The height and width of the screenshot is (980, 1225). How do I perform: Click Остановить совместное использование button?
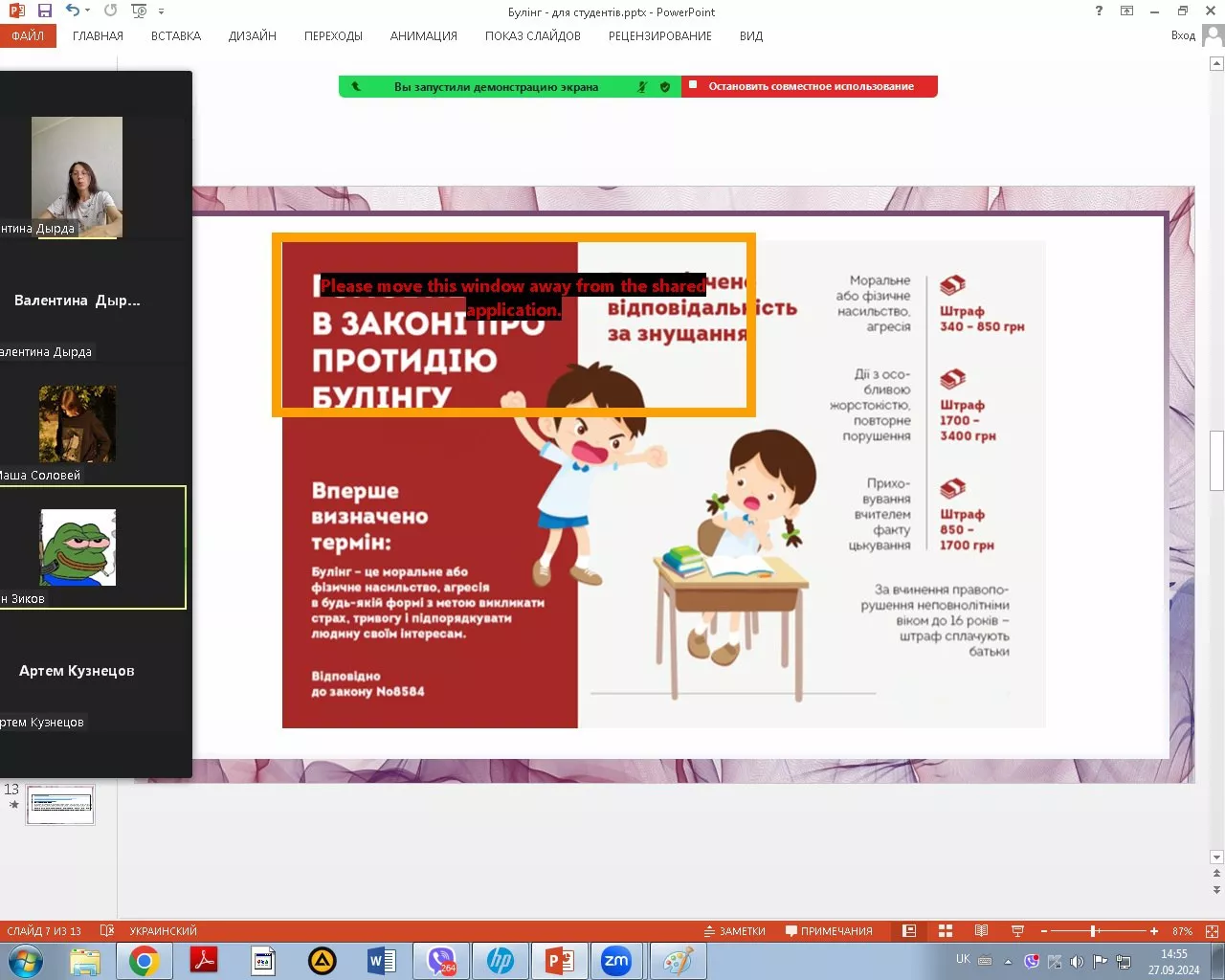point(810,86)
